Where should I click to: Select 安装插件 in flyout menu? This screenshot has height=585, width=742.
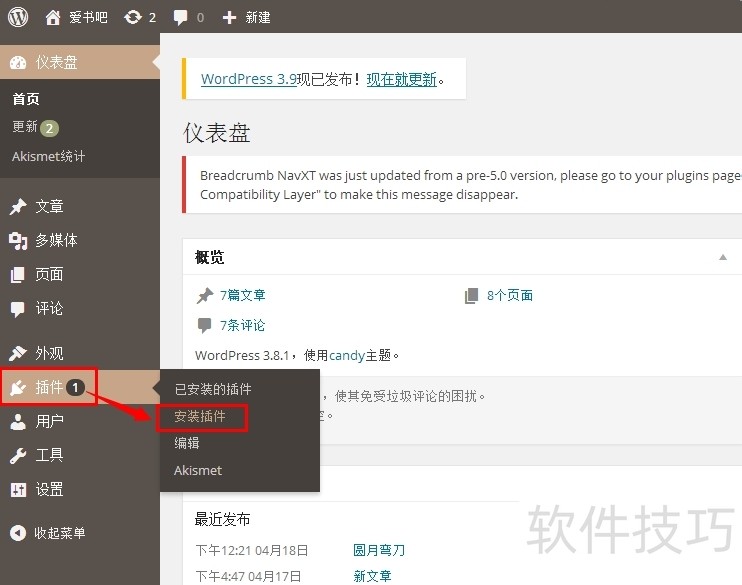click(200, 417)
